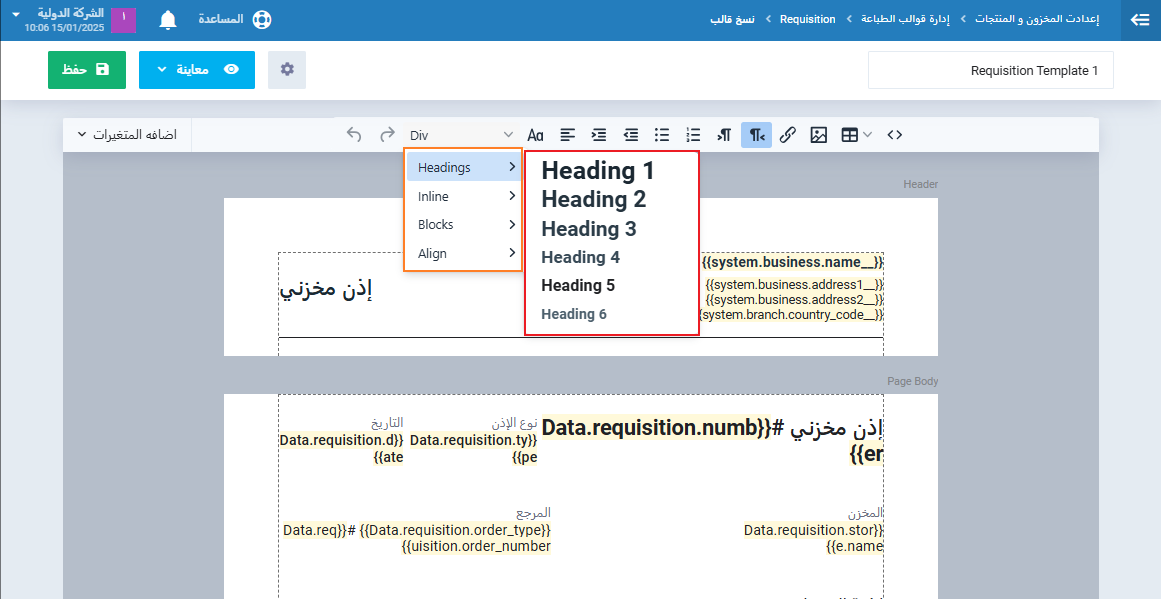
Task: Open the Blocks submenu
Action: coord(463,225)
